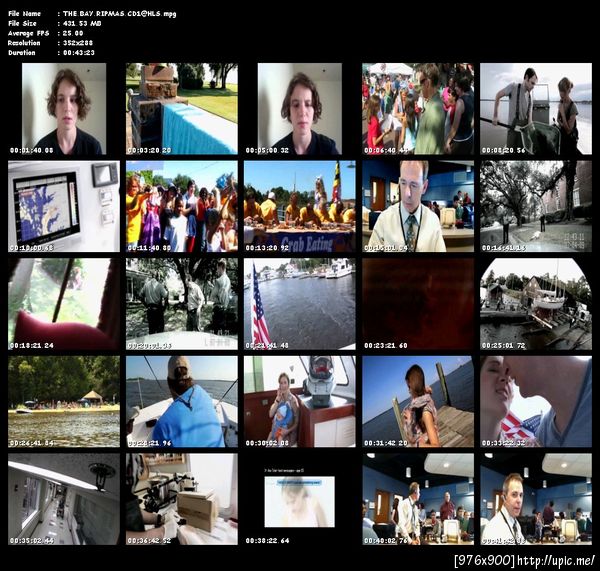Open the boathouse dock thumbnail at 00:25:01.72
Screen dimensions: 600x571
point(536,304)
